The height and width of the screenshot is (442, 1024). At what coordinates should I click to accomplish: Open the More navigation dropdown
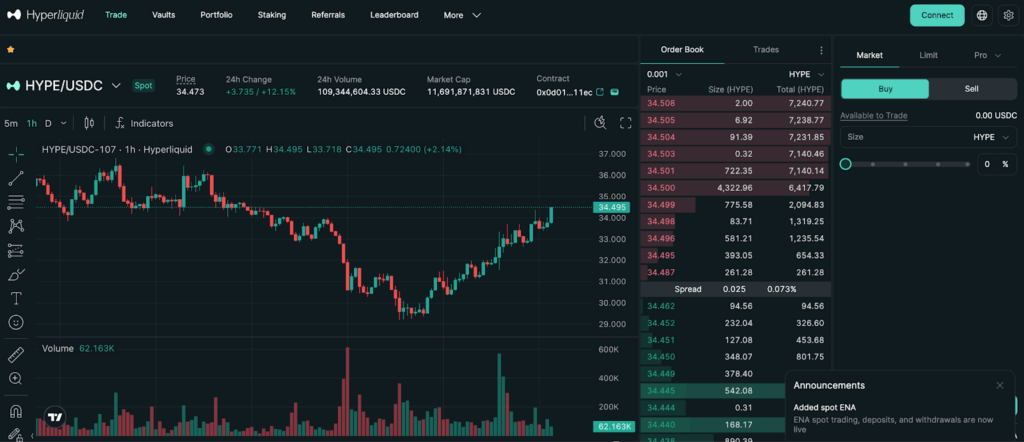click(x=462, y=15)
